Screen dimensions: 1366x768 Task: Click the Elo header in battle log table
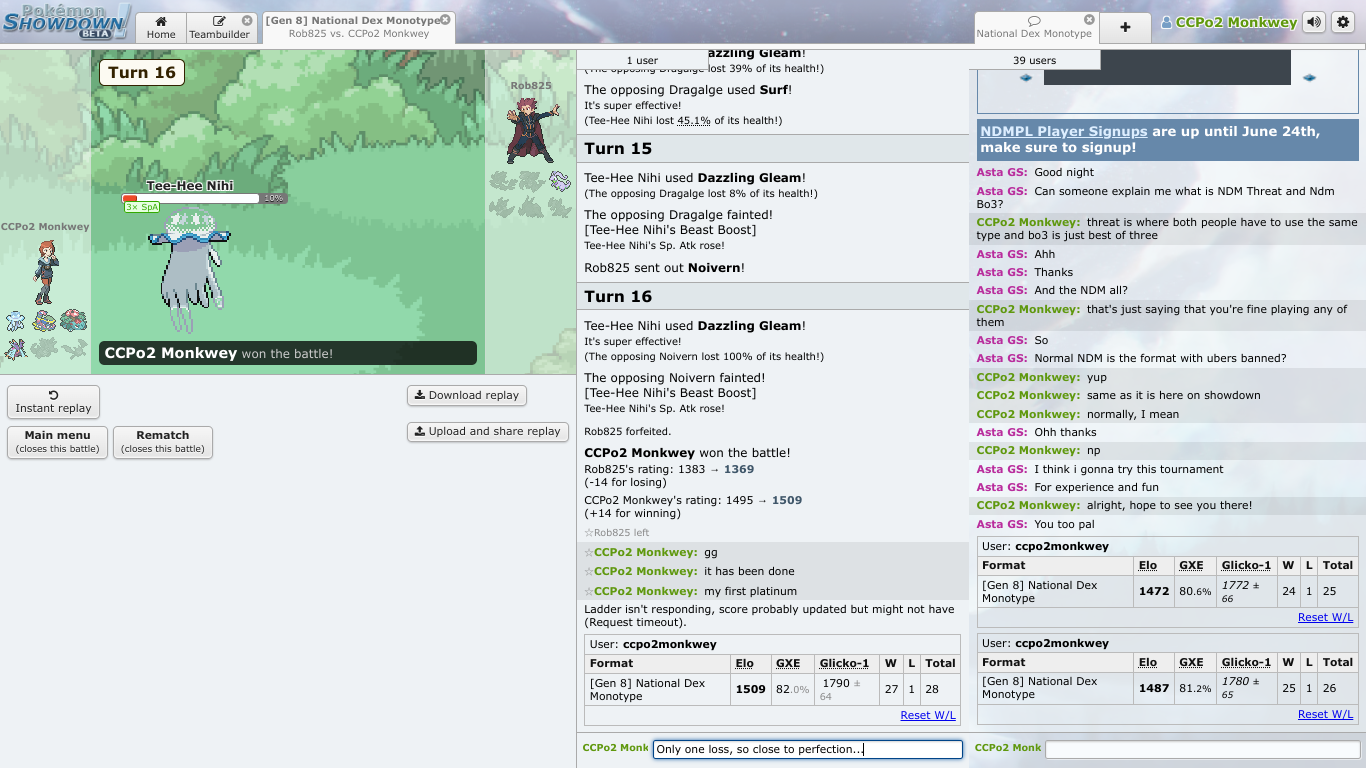click(x=744, y=663)
